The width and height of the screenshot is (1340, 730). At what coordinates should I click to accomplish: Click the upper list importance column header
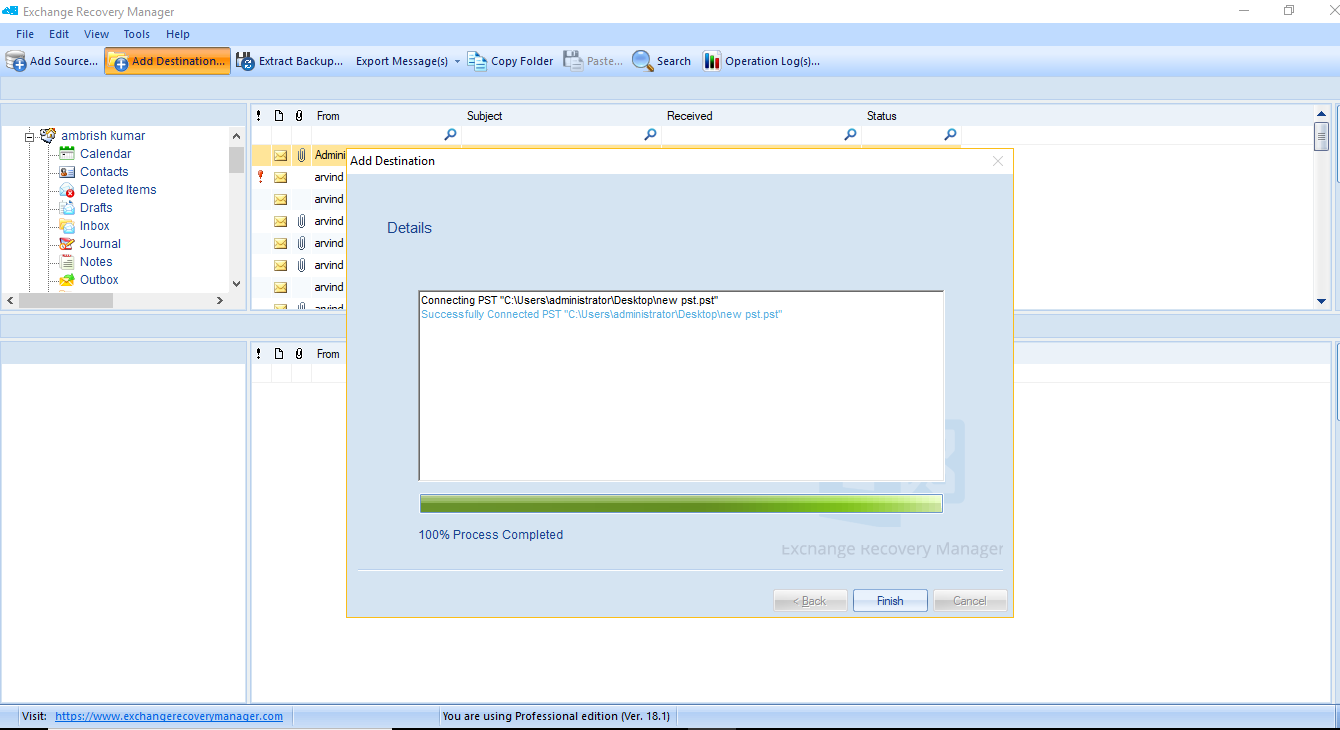coord(259,116)
